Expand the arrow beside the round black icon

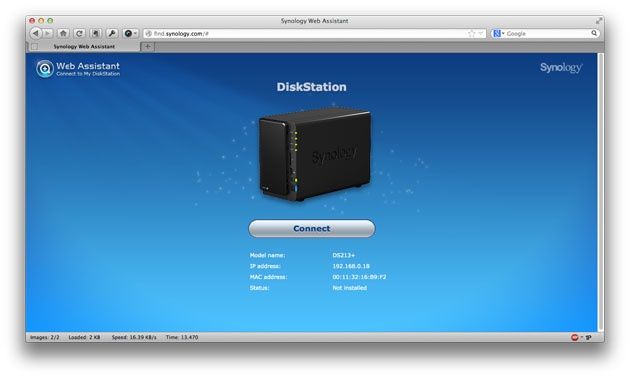(x=135, y=33)
